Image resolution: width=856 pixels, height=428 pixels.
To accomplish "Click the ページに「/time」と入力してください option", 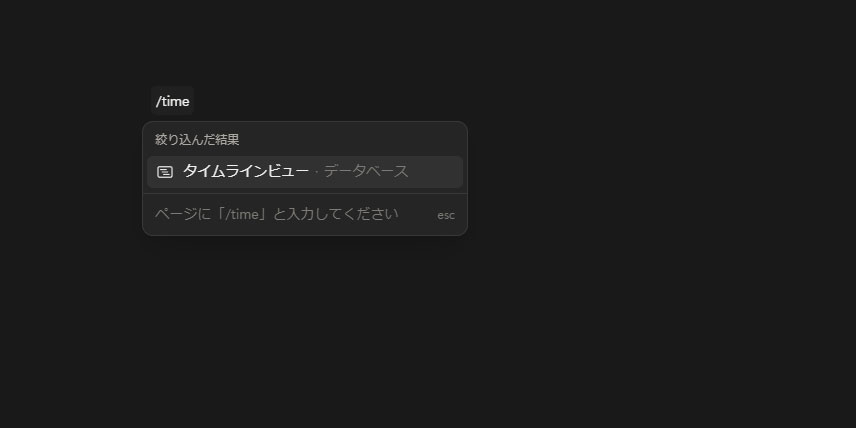I will 276,214.
